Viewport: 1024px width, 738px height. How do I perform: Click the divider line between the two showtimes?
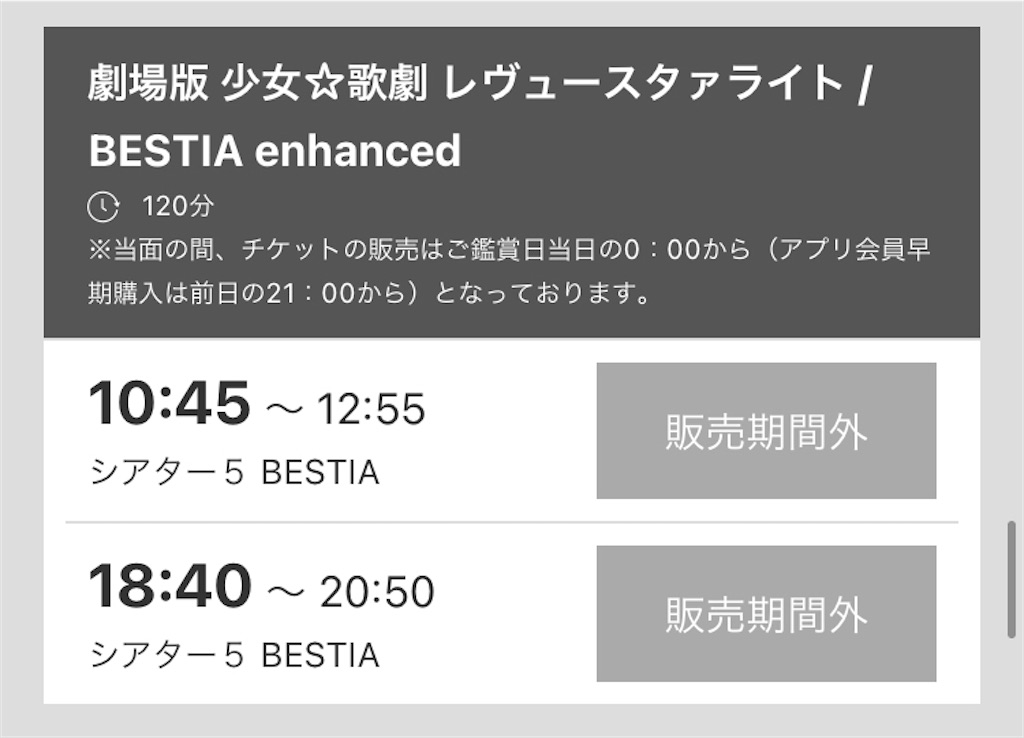pos(512,522)
